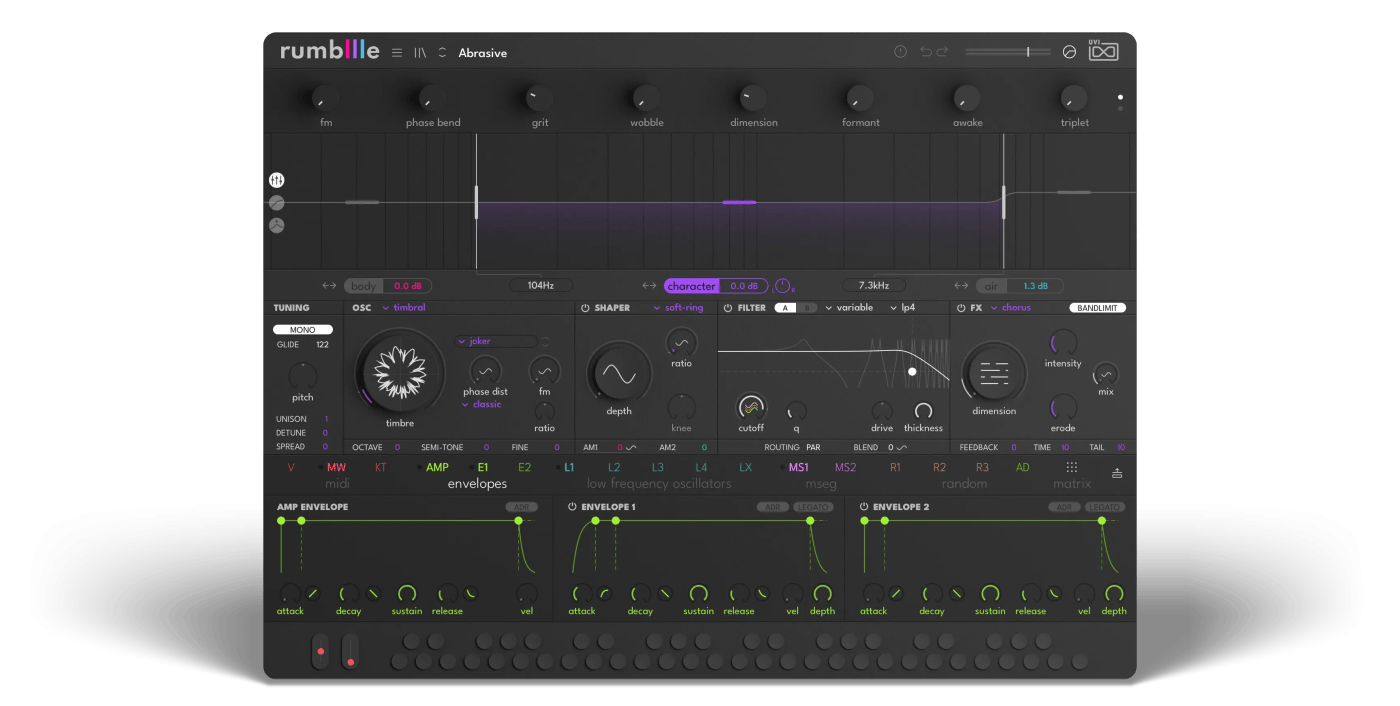This screenshot has height=706, width=1400.
Task: Toggle the body band button
Action: coord(364,286)
